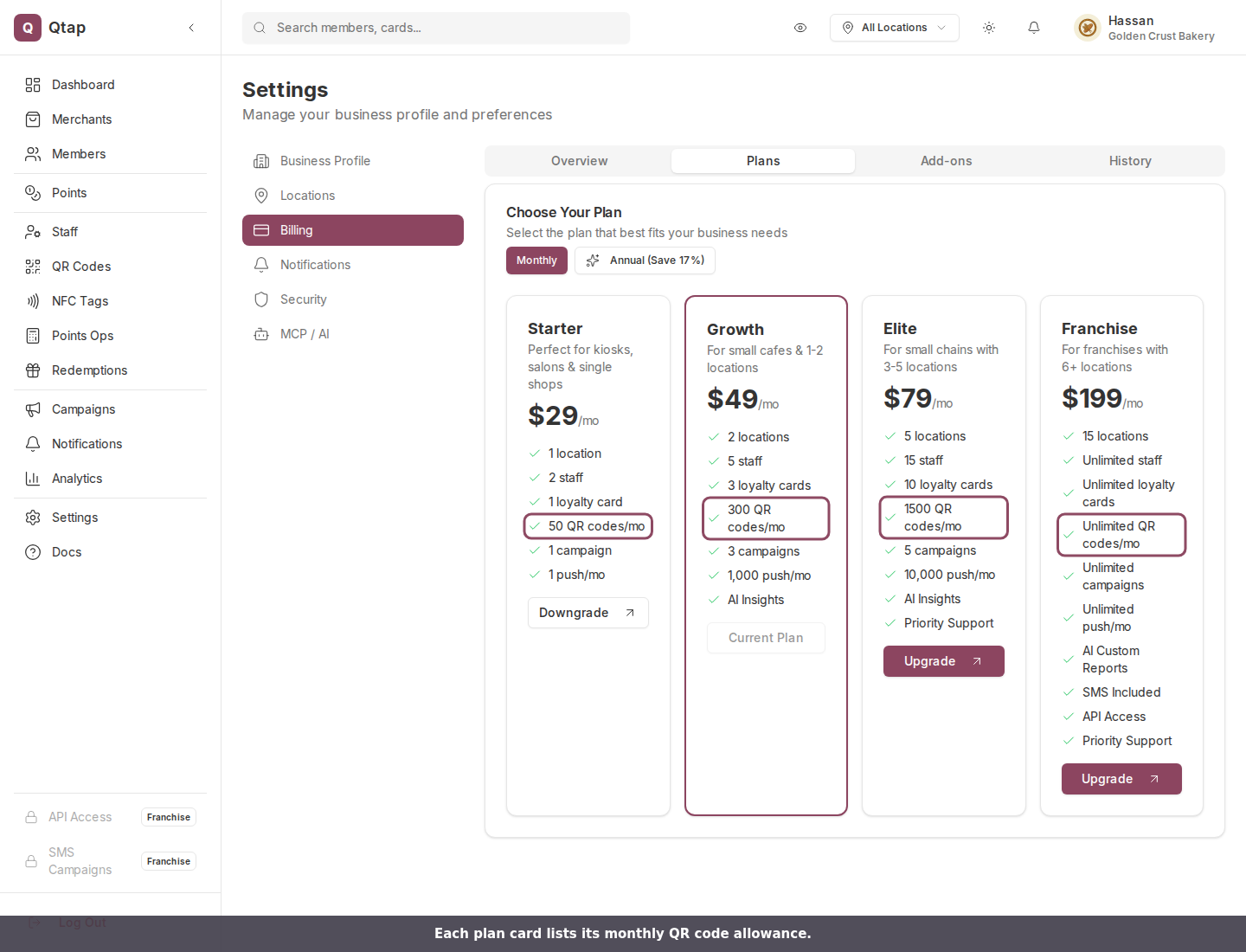Click the Points coins icon
The image size is (1246, 952).
[33, 193]
